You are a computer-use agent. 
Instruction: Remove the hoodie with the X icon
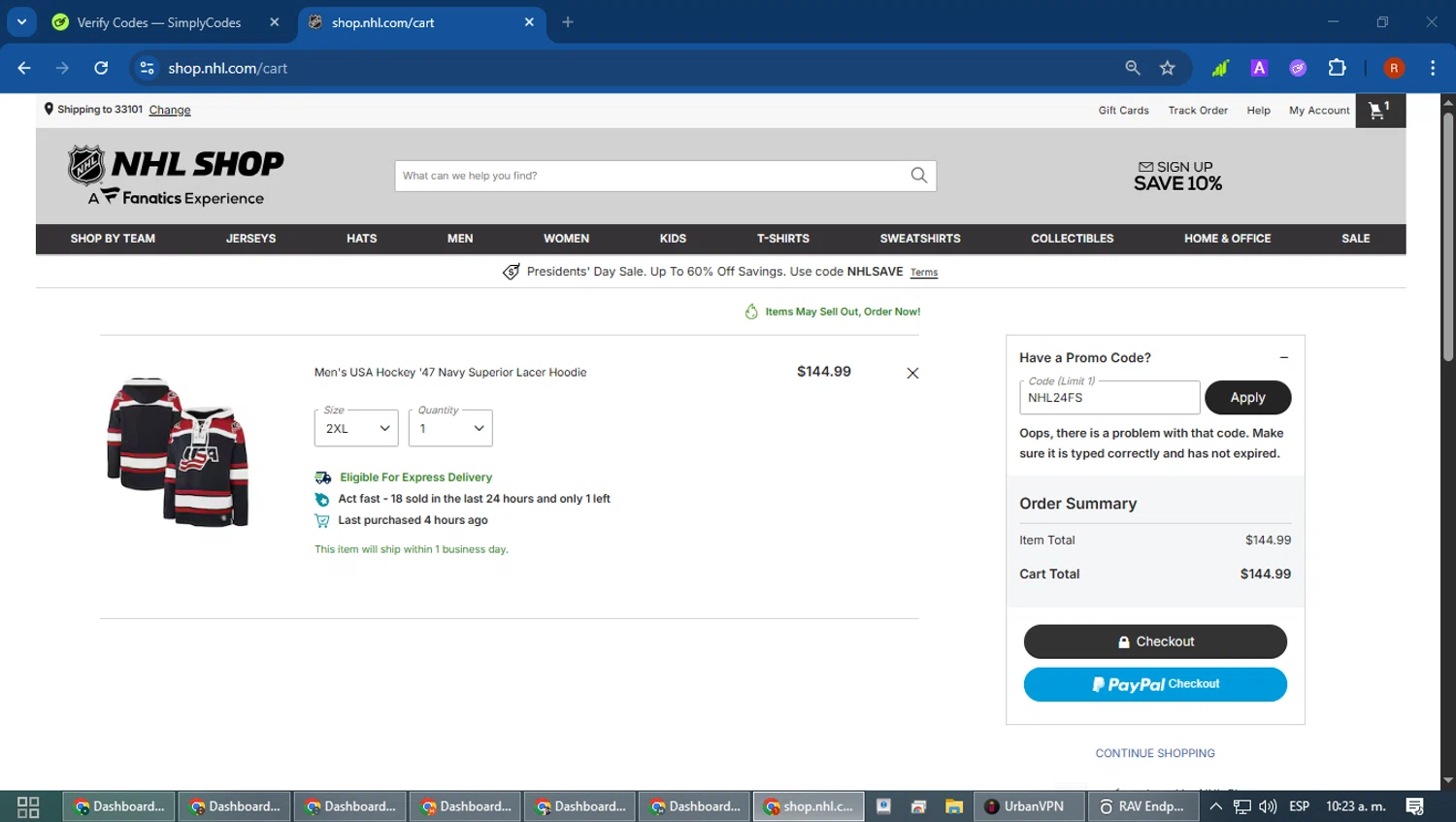(x=912, y=373)
